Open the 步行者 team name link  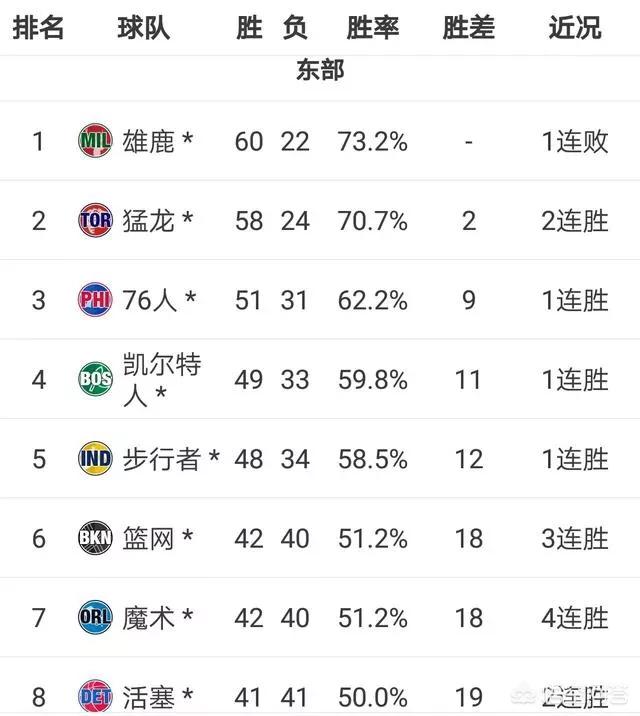pyautogui.click(x=162, y=459)
